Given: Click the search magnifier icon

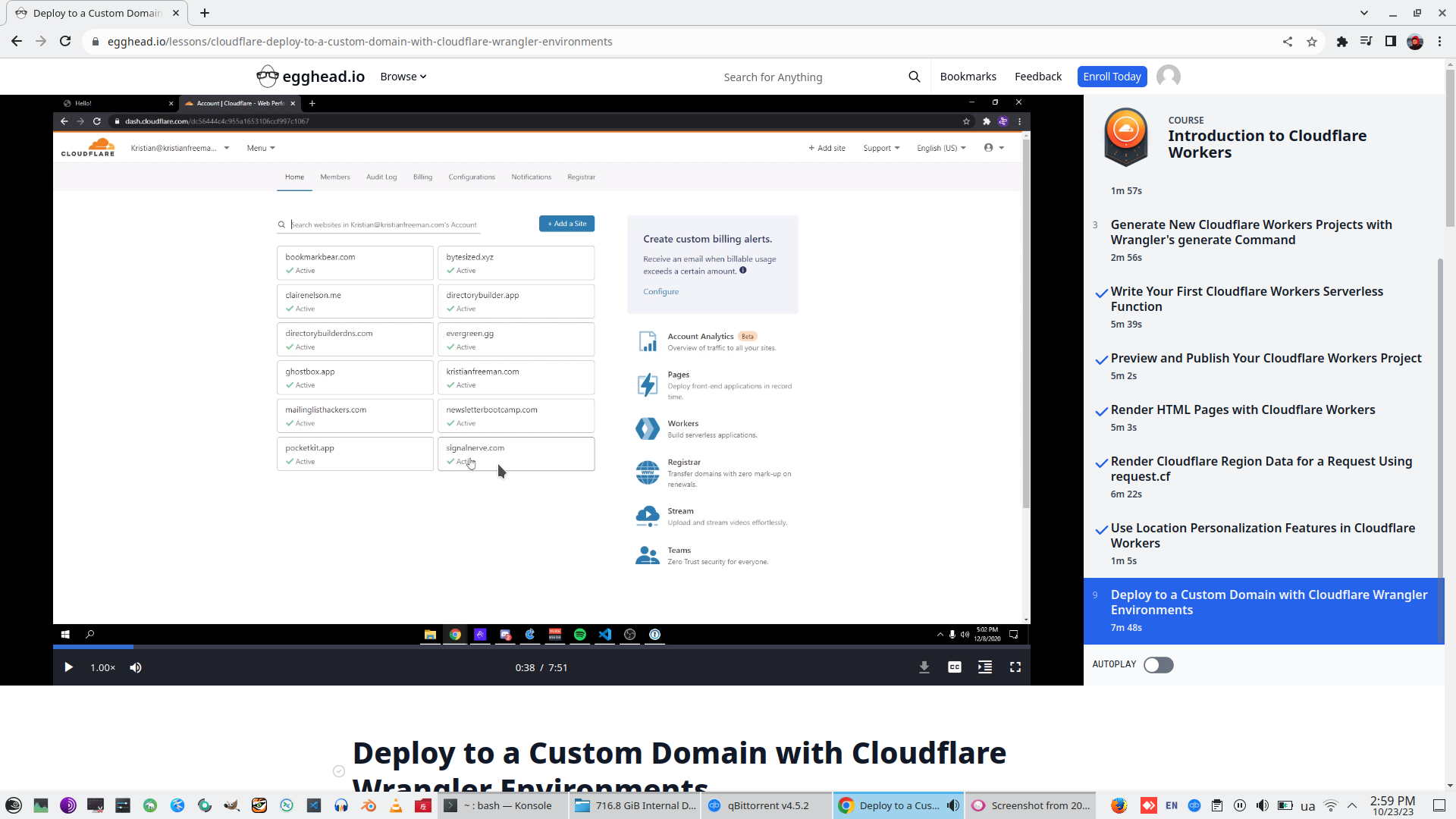Looking at the screenshot, I should (x=915, y=77).
